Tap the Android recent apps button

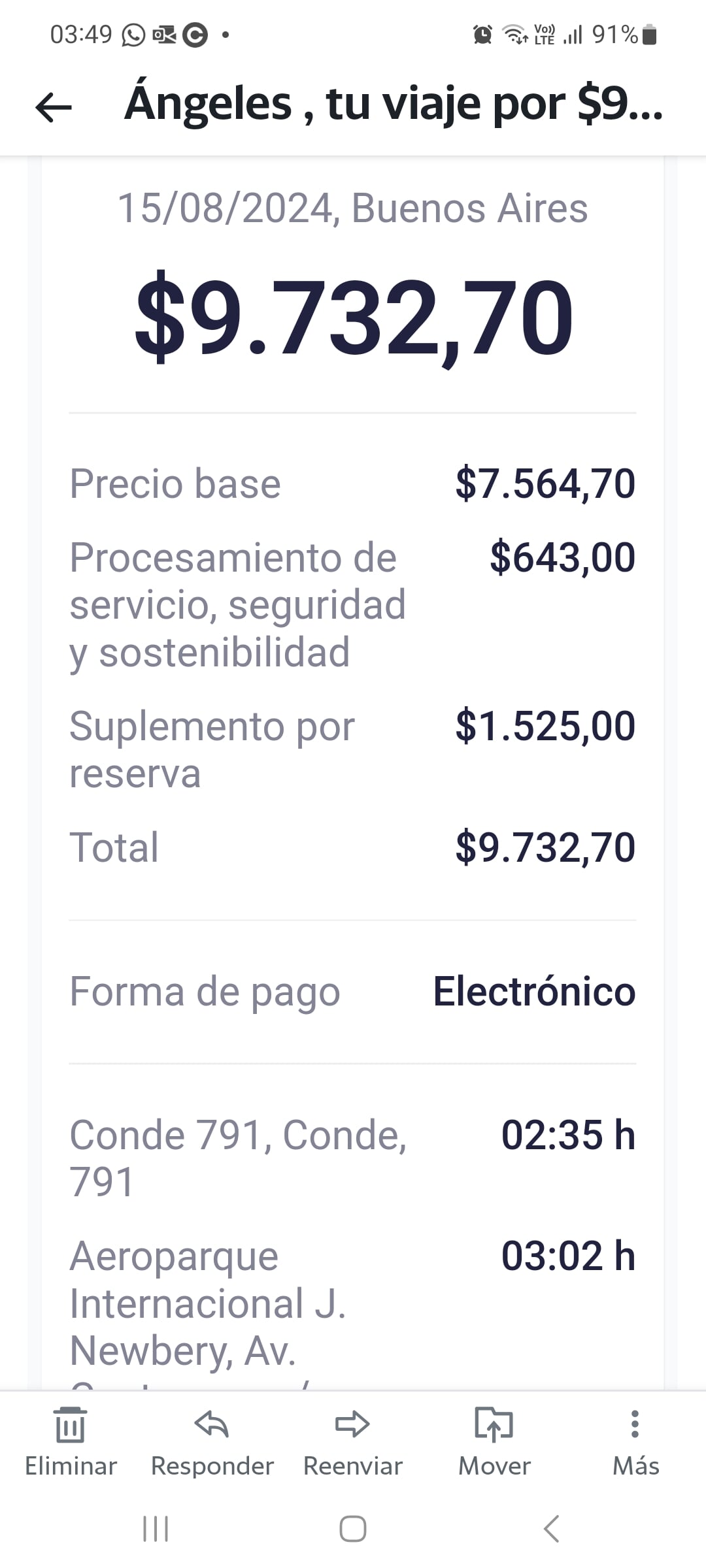156,1529
